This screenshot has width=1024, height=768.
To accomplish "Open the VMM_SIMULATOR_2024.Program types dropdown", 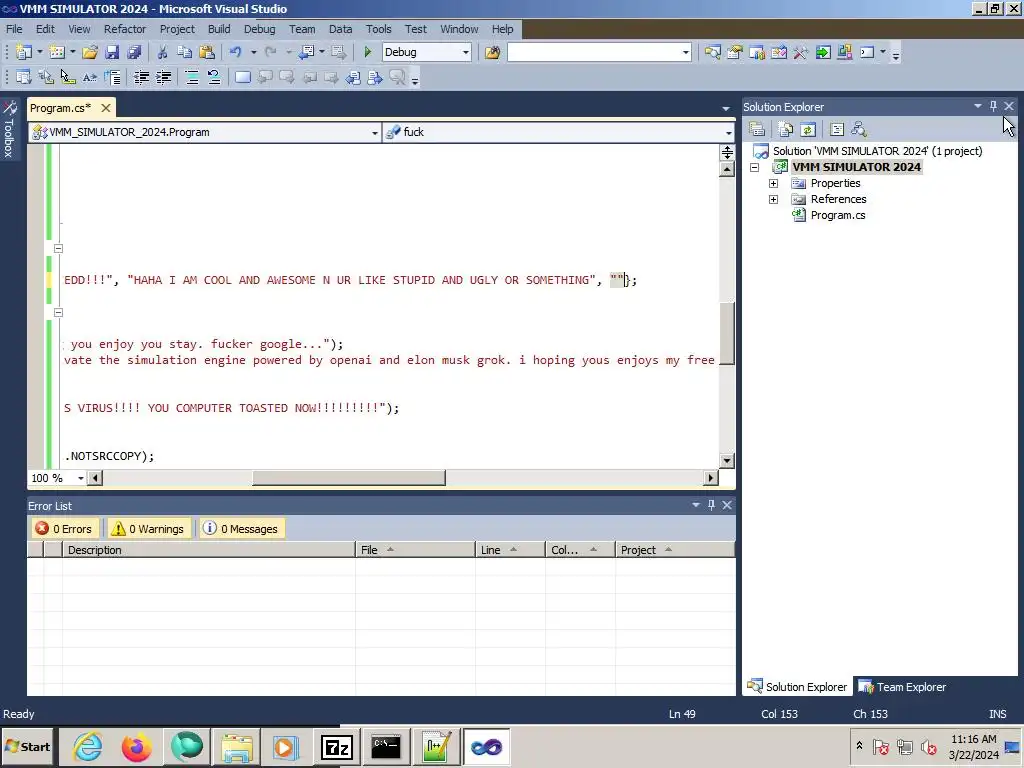I will coord(374,133).
